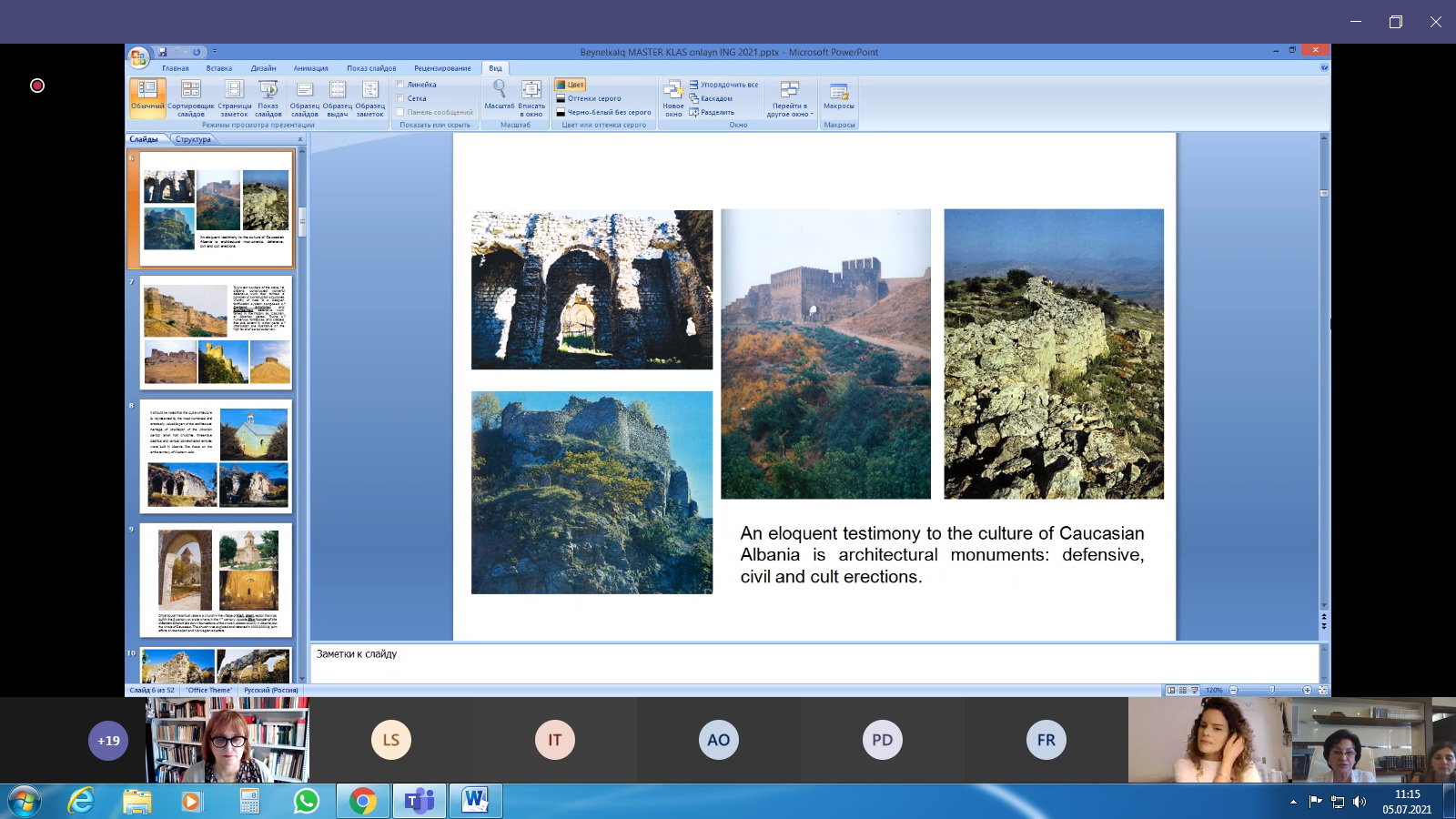
Task: Select slide 8 thumbnail
Action: point(216,456)
